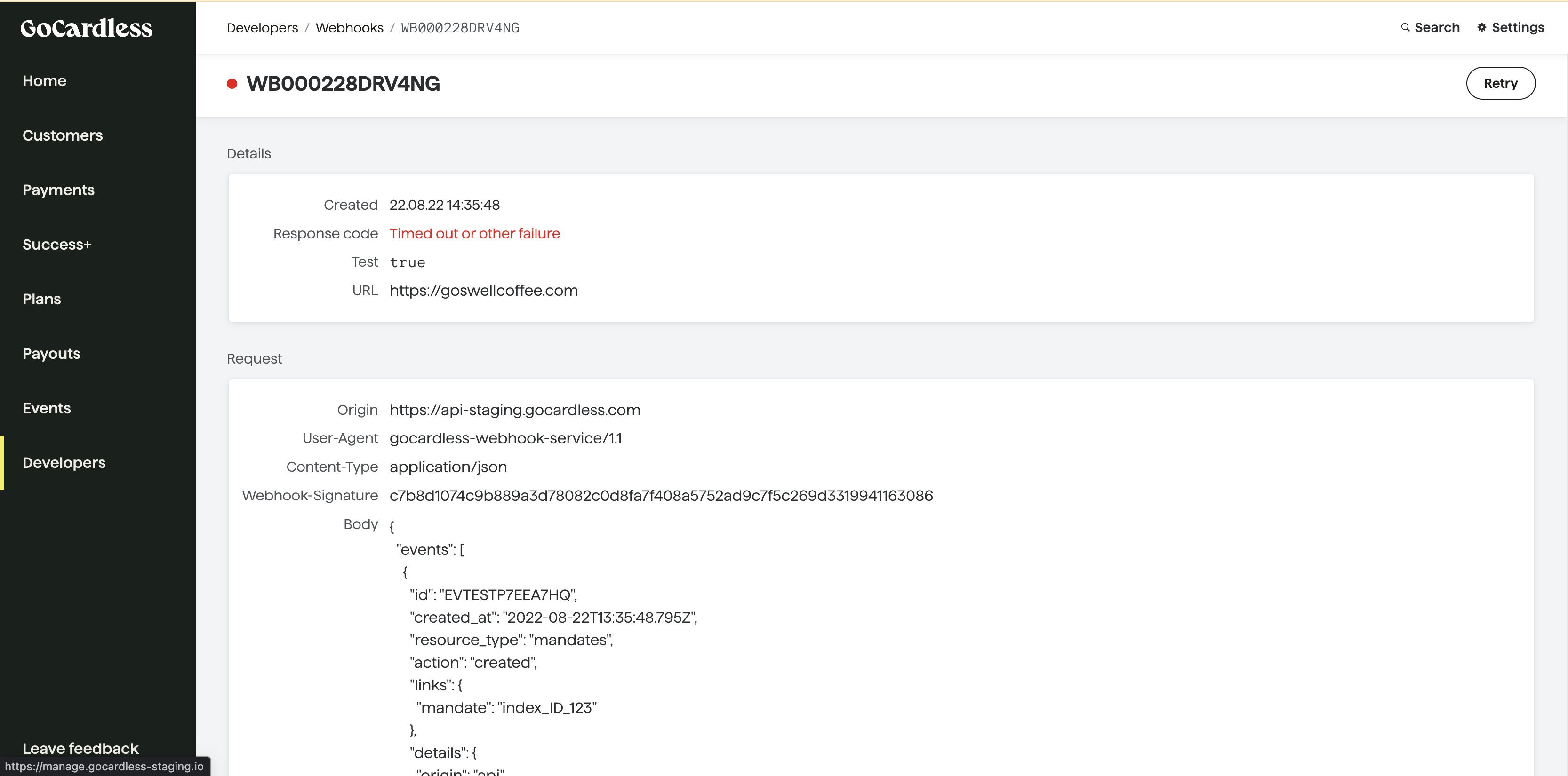Click Developers breadcrumb link

click(x=262, y=28)
